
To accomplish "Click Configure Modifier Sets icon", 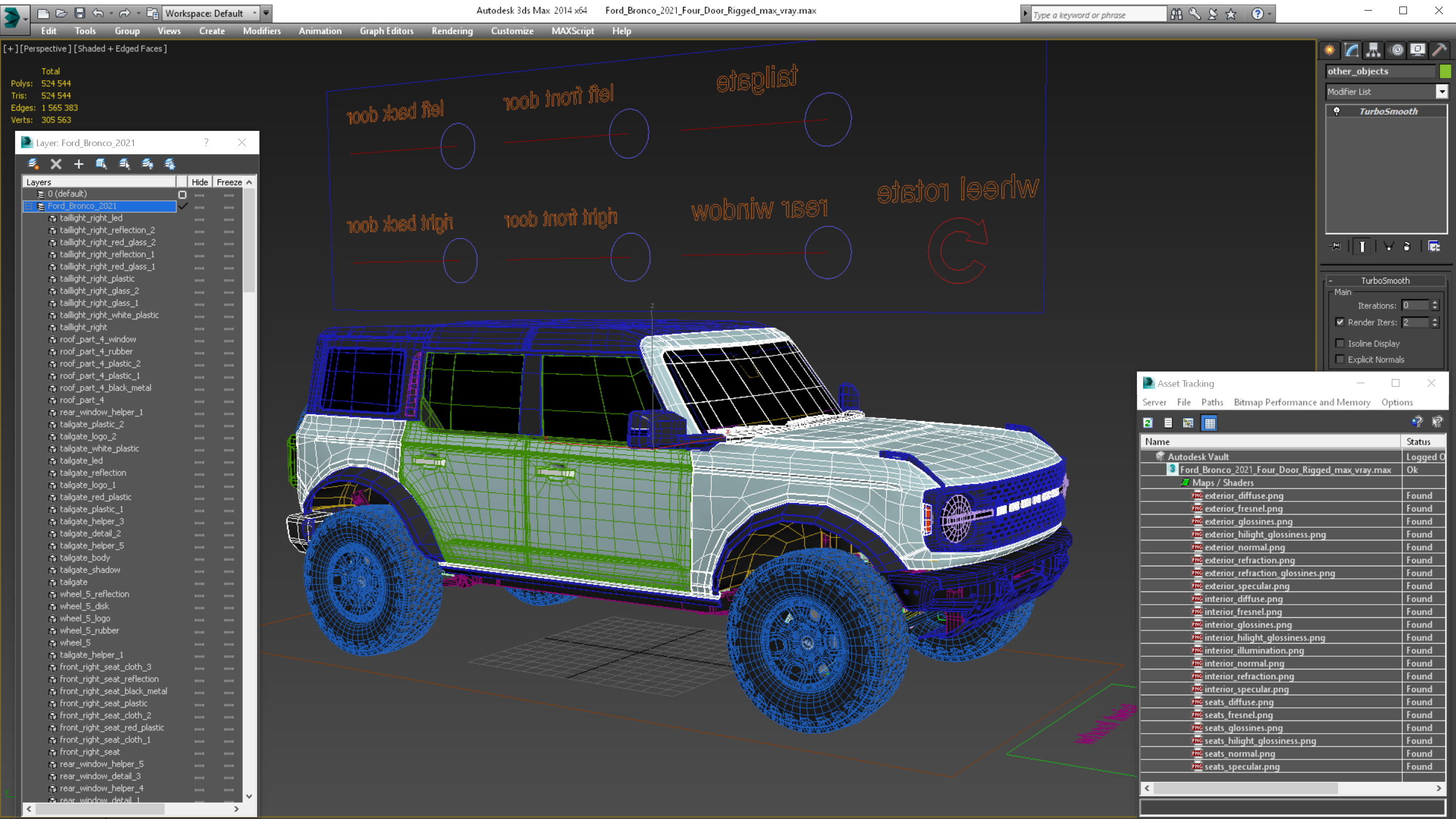I will click(1434, 246).
